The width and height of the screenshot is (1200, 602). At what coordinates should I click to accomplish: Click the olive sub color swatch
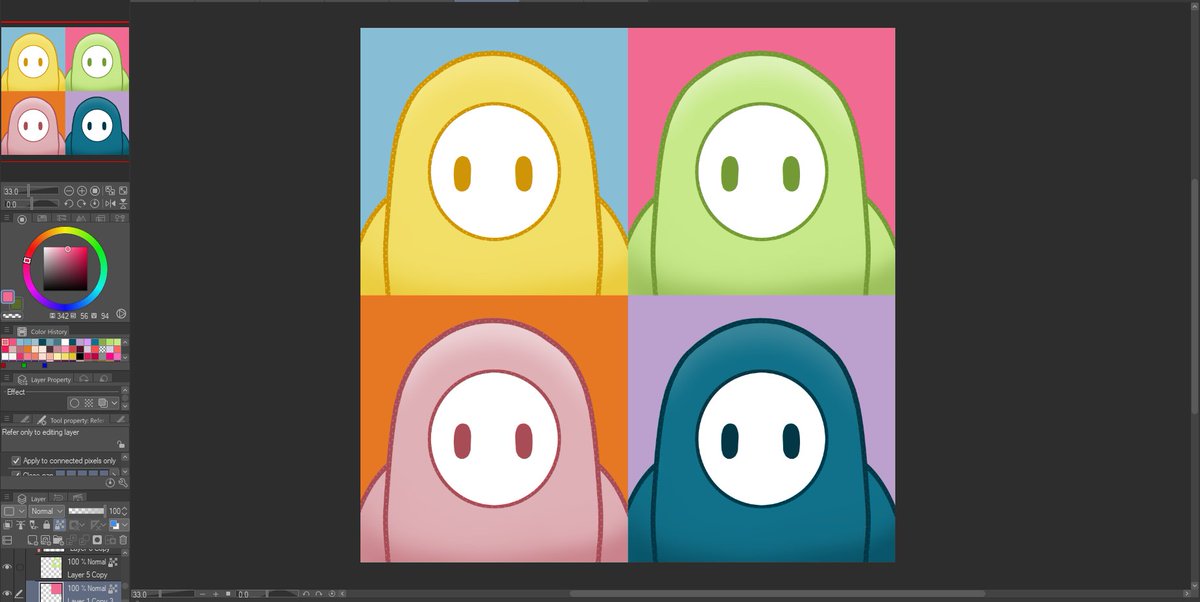click(x=18, y=305)
